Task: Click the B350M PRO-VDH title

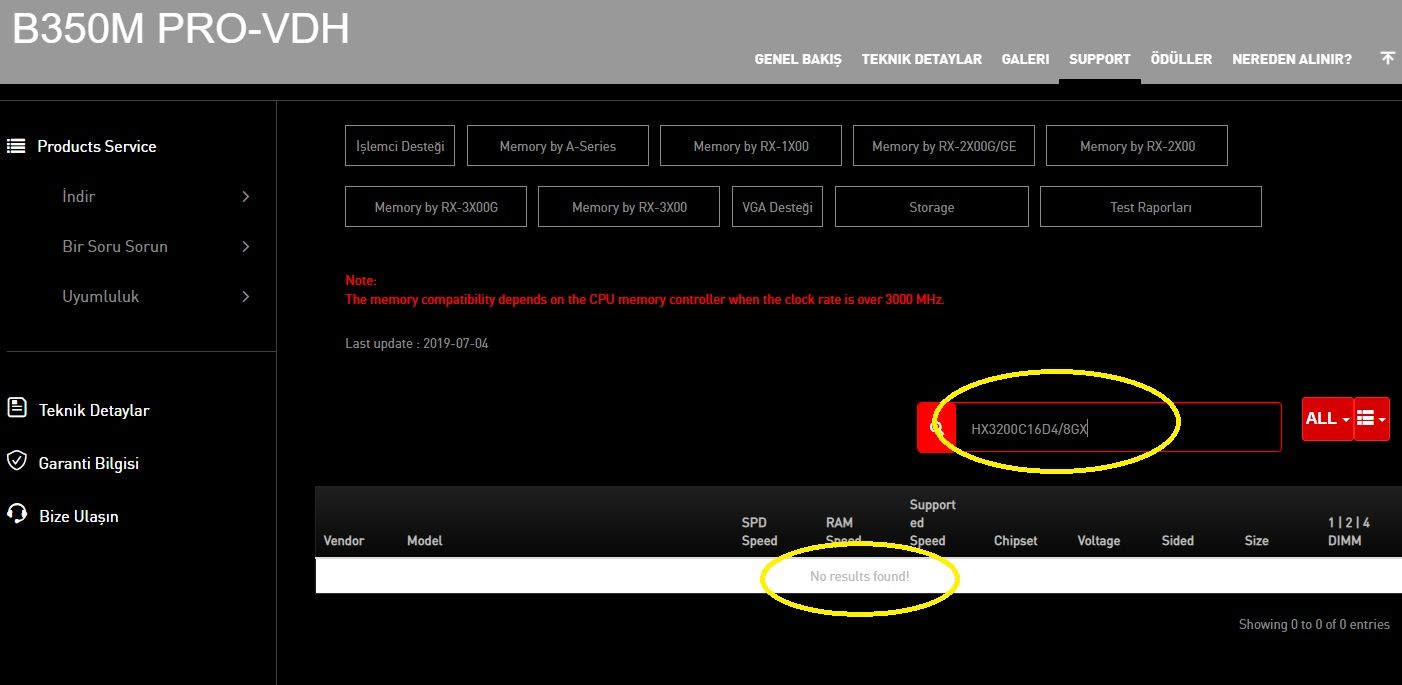Action: tap(181, 30)
